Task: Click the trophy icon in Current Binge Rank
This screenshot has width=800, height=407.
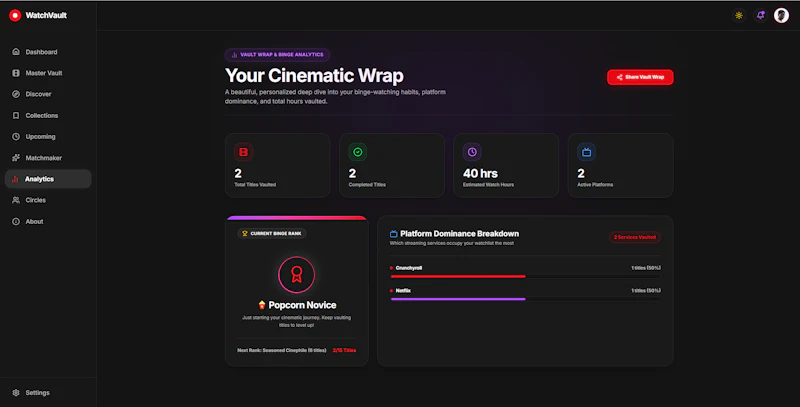Action: (x=245, y=234)
